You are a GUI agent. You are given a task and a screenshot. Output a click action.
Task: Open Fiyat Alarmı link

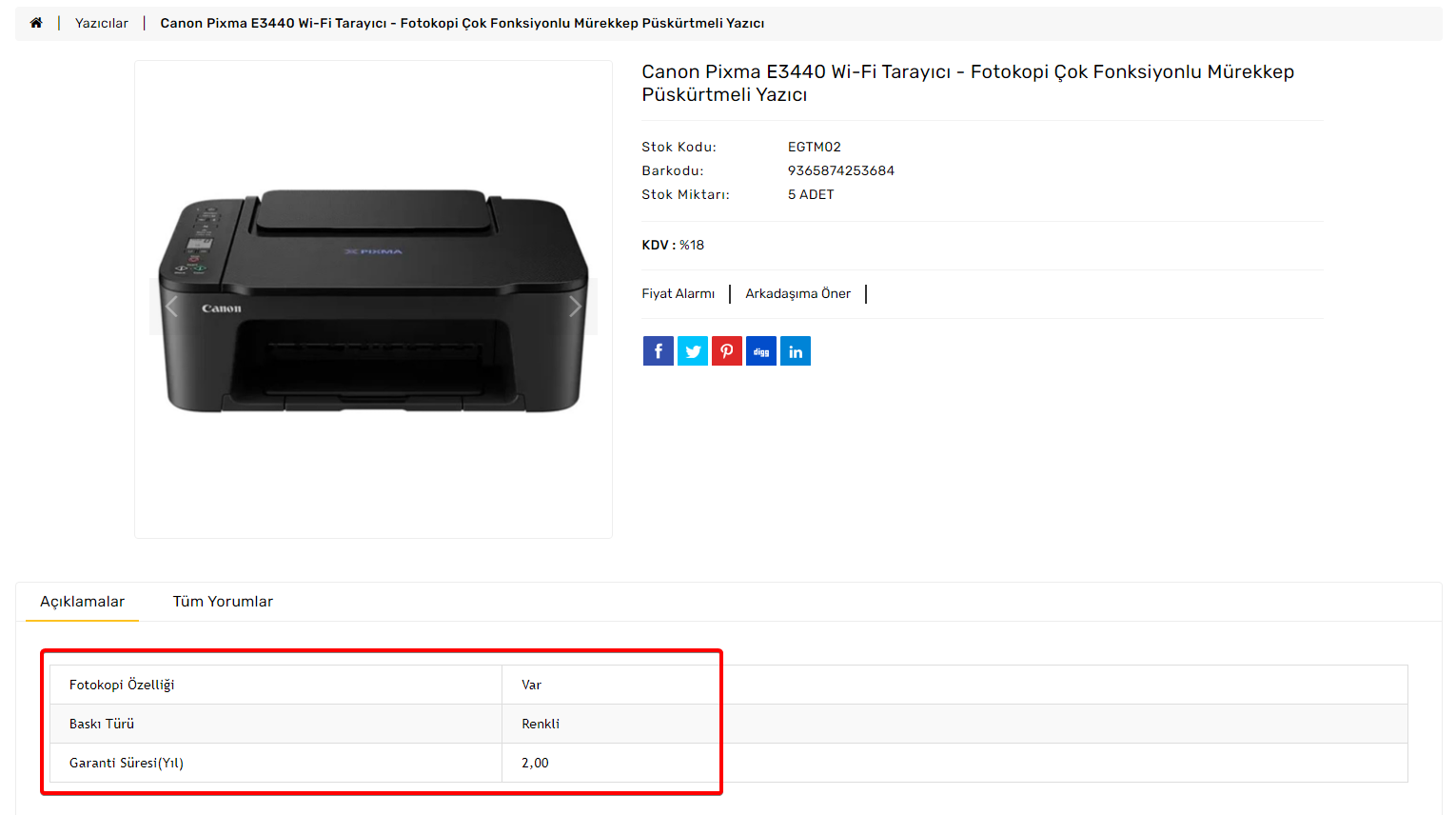tap(679, 293)
